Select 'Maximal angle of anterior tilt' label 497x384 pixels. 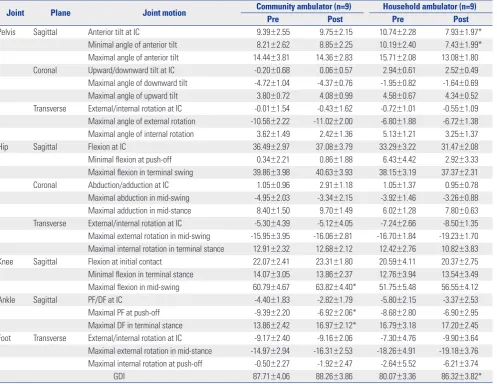pyautogui.click(x=133, y=57)
